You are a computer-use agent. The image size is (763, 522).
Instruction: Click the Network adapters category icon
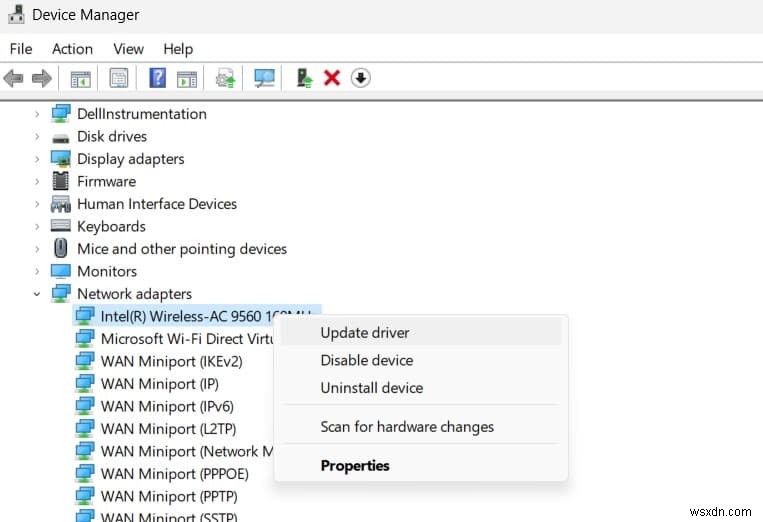pos(61,293)
